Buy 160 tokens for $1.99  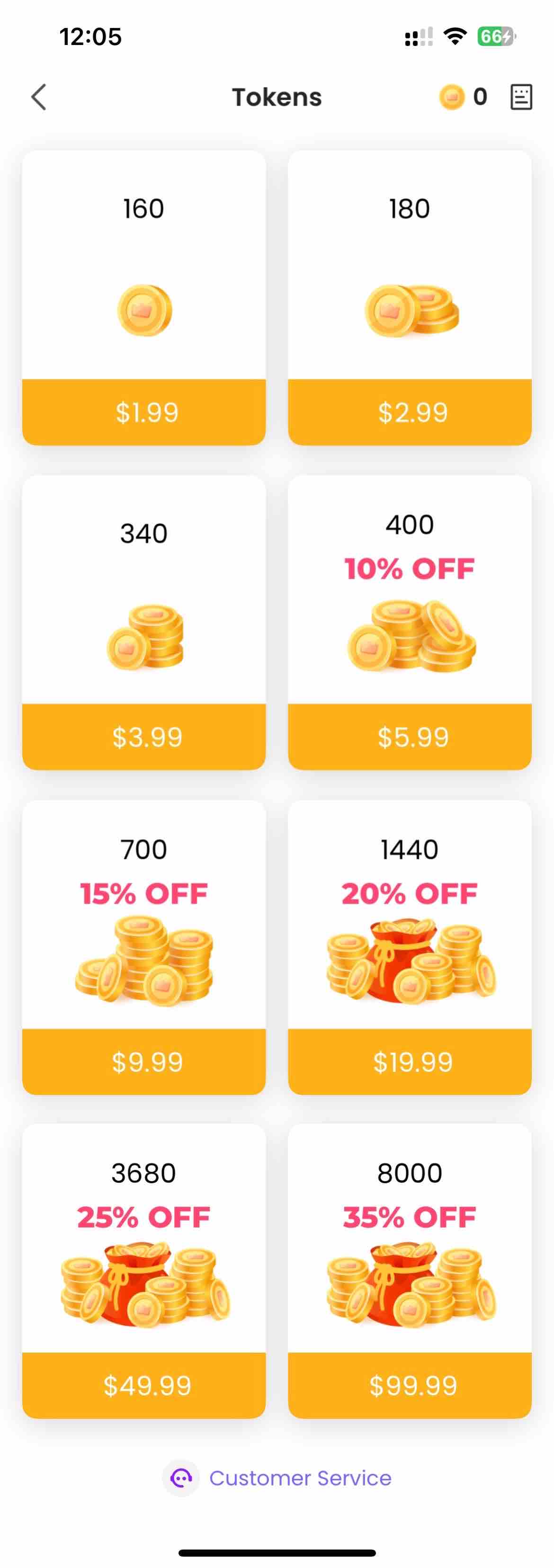144,412
